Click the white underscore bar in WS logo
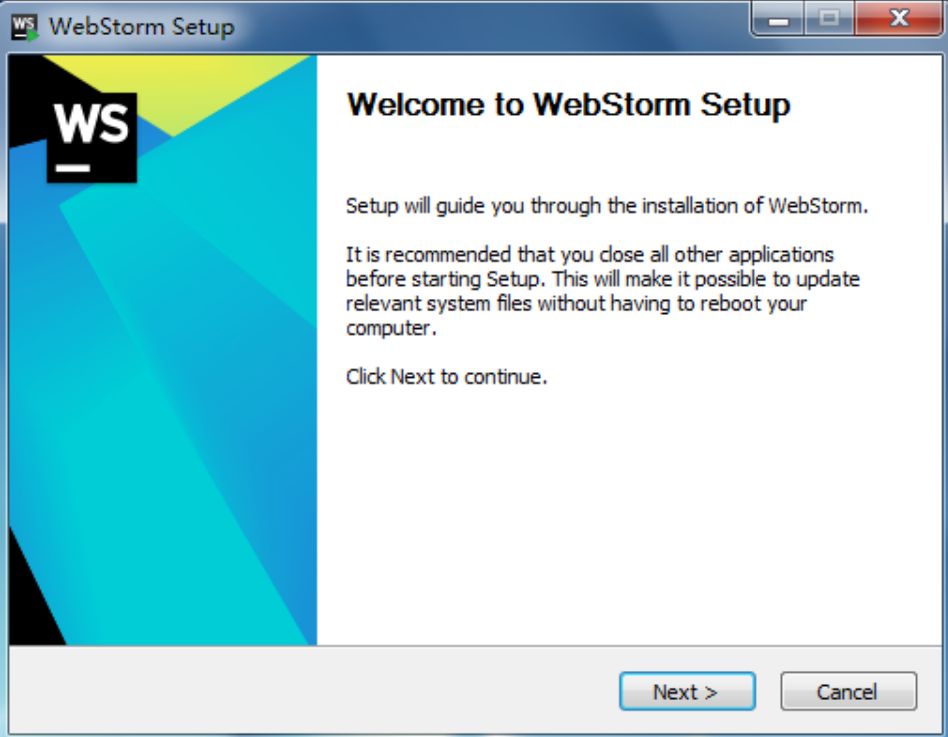The width and height of the screenshot is (948, 737). [x=73, y=168]
